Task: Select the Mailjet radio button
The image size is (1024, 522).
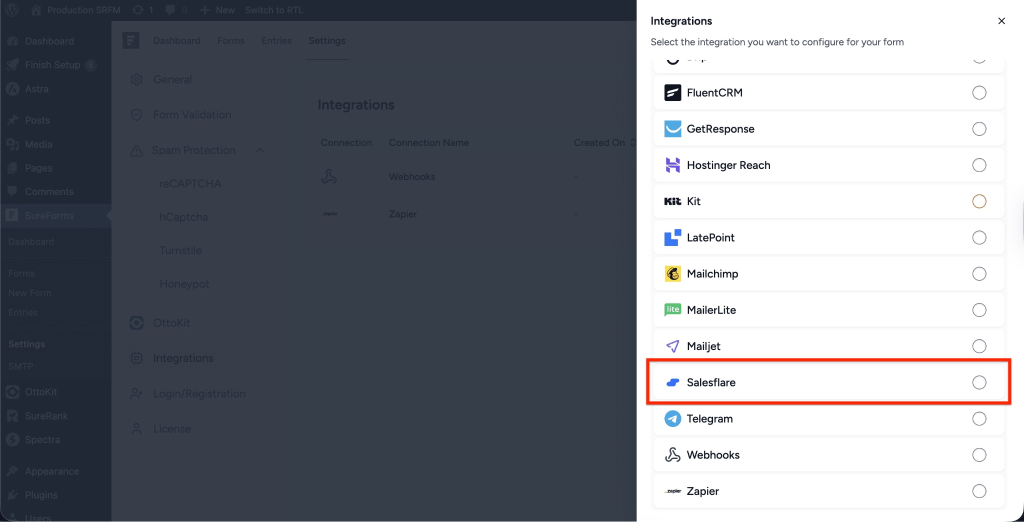Action: [979, 346]
